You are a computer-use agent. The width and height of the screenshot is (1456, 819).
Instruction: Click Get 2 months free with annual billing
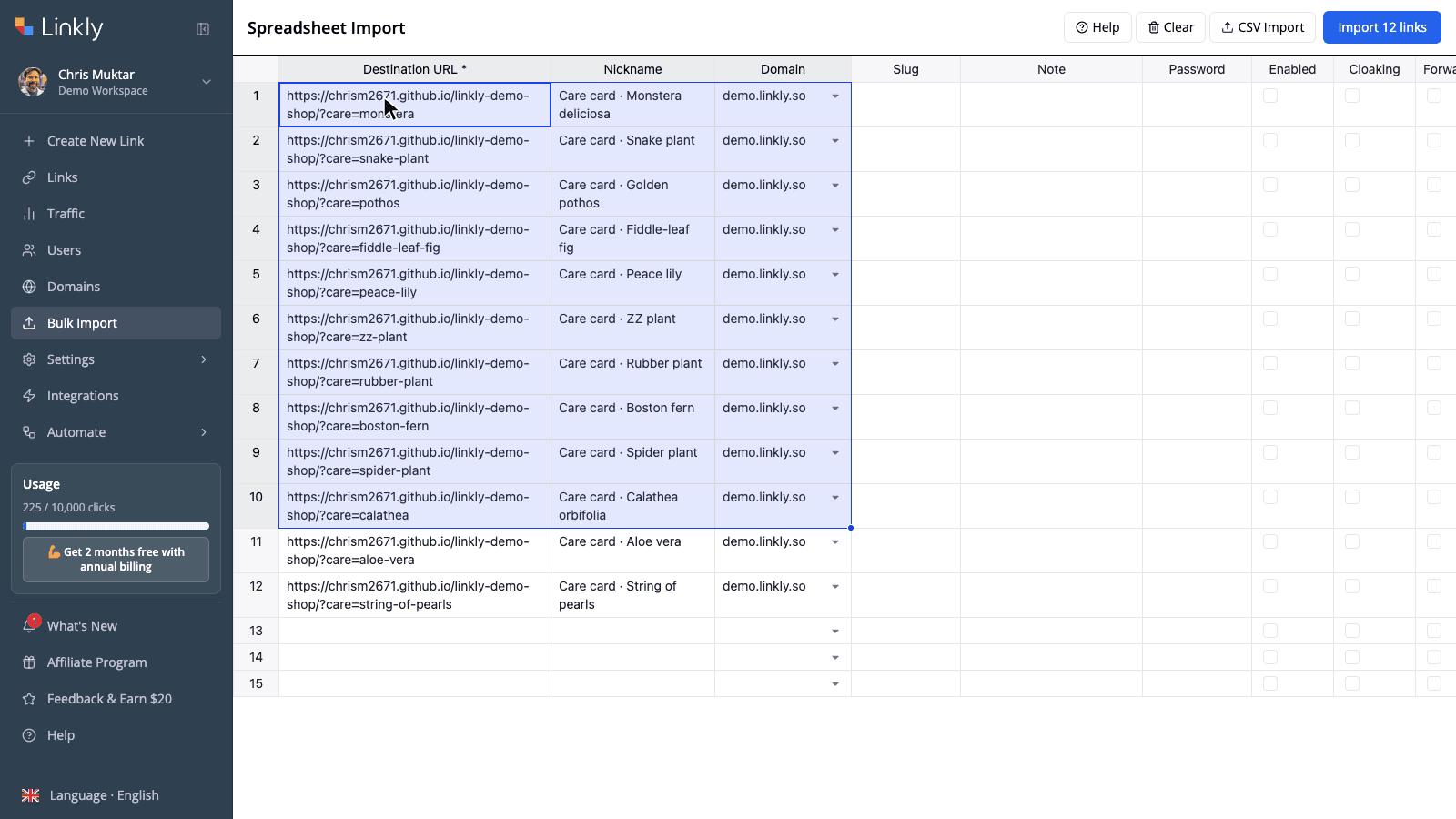116,560
